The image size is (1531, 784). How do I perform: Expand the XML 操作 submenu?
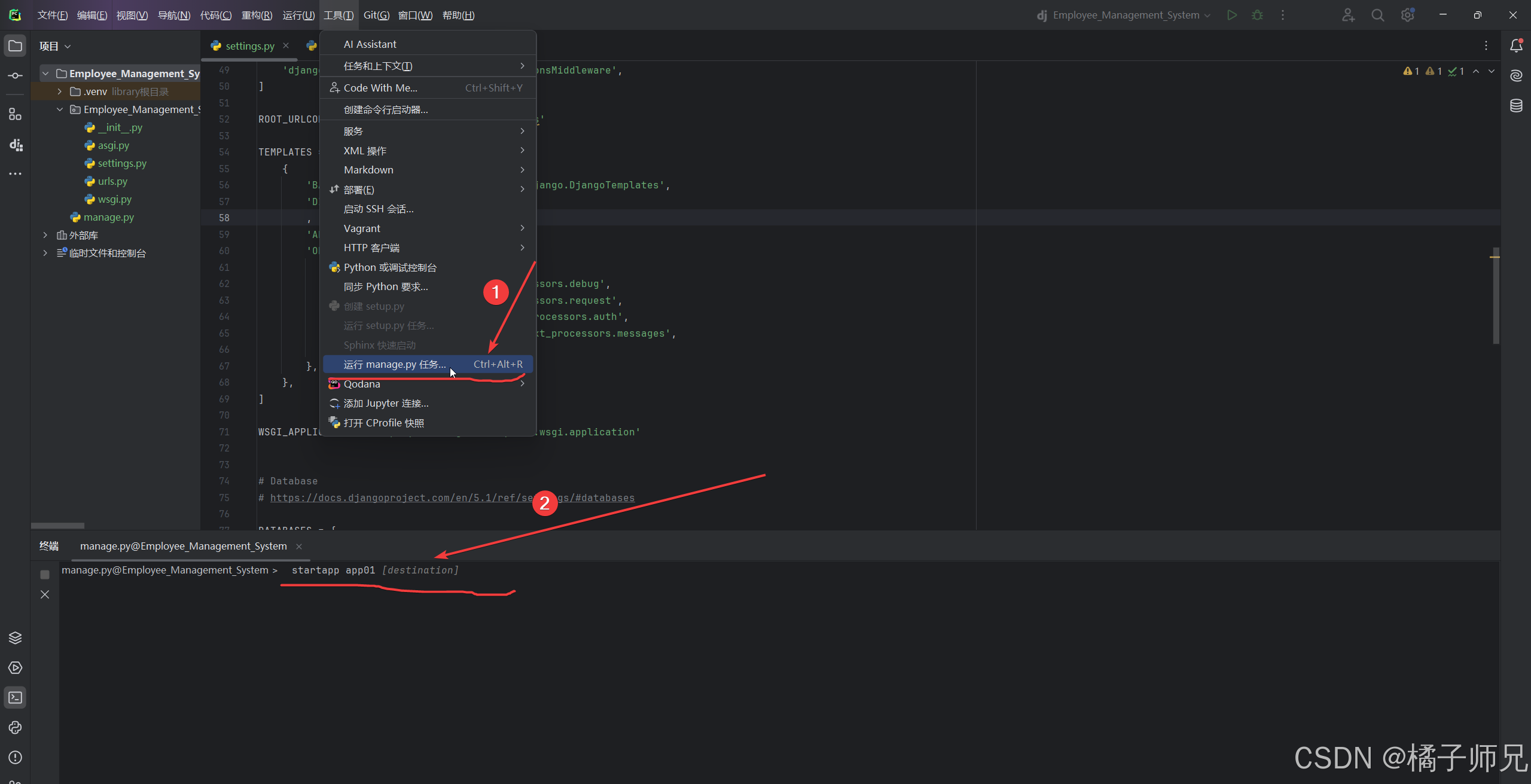(x=428, y=151)
